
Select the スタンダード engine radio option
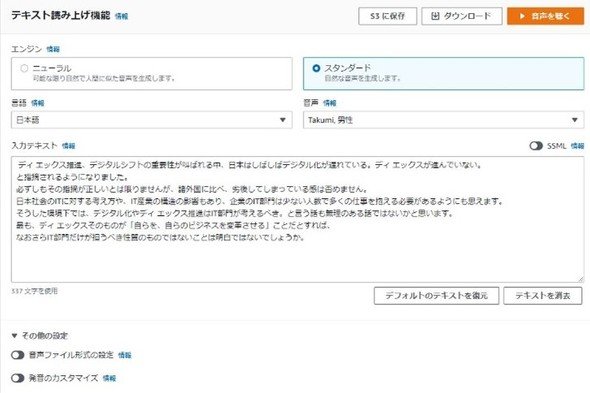click(x=316, y=68)
